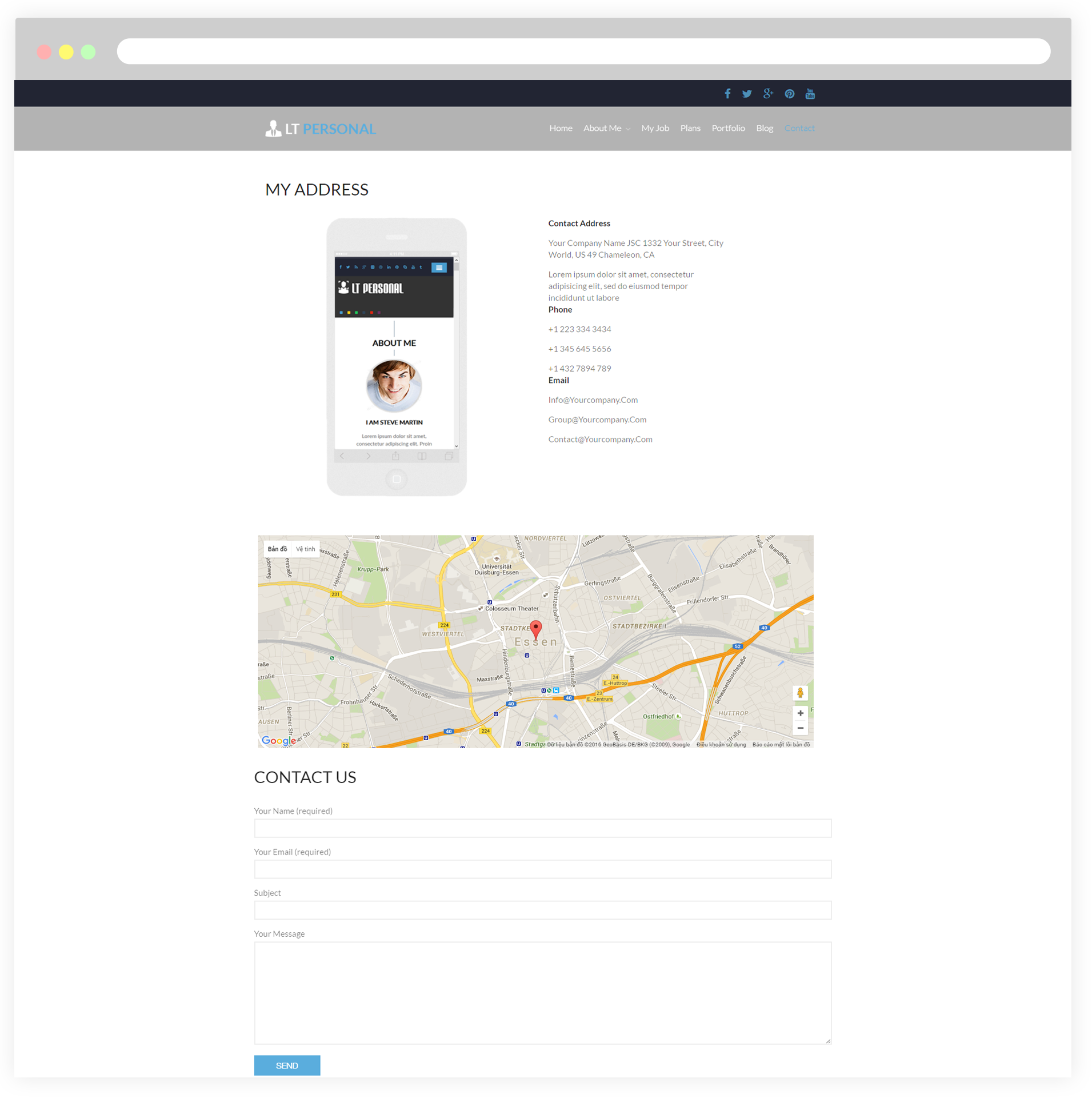This screenshot has width=1092, height=1098.
Task: Open the Portfolio menu item
Action: pyautogui.click(x=728, y=128)
